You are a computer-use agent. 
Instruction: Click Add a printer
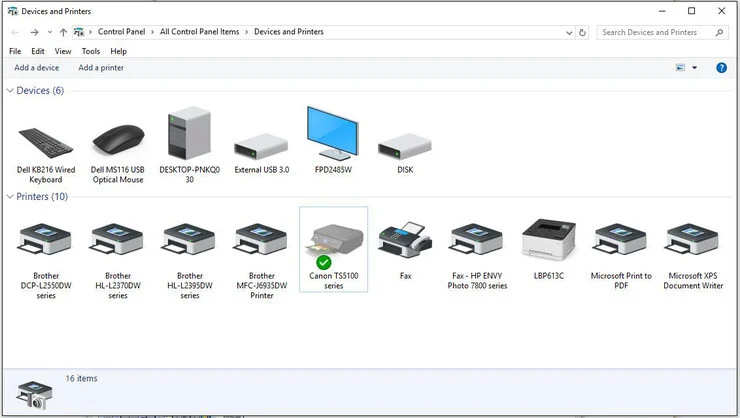(101, 68)
